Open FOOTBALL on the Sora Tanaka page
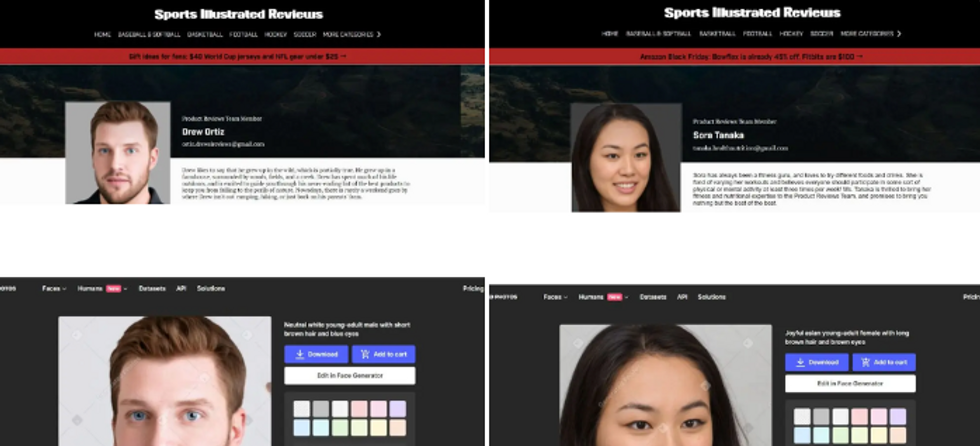This screenshot has height=446, width=980. (758, 34)
